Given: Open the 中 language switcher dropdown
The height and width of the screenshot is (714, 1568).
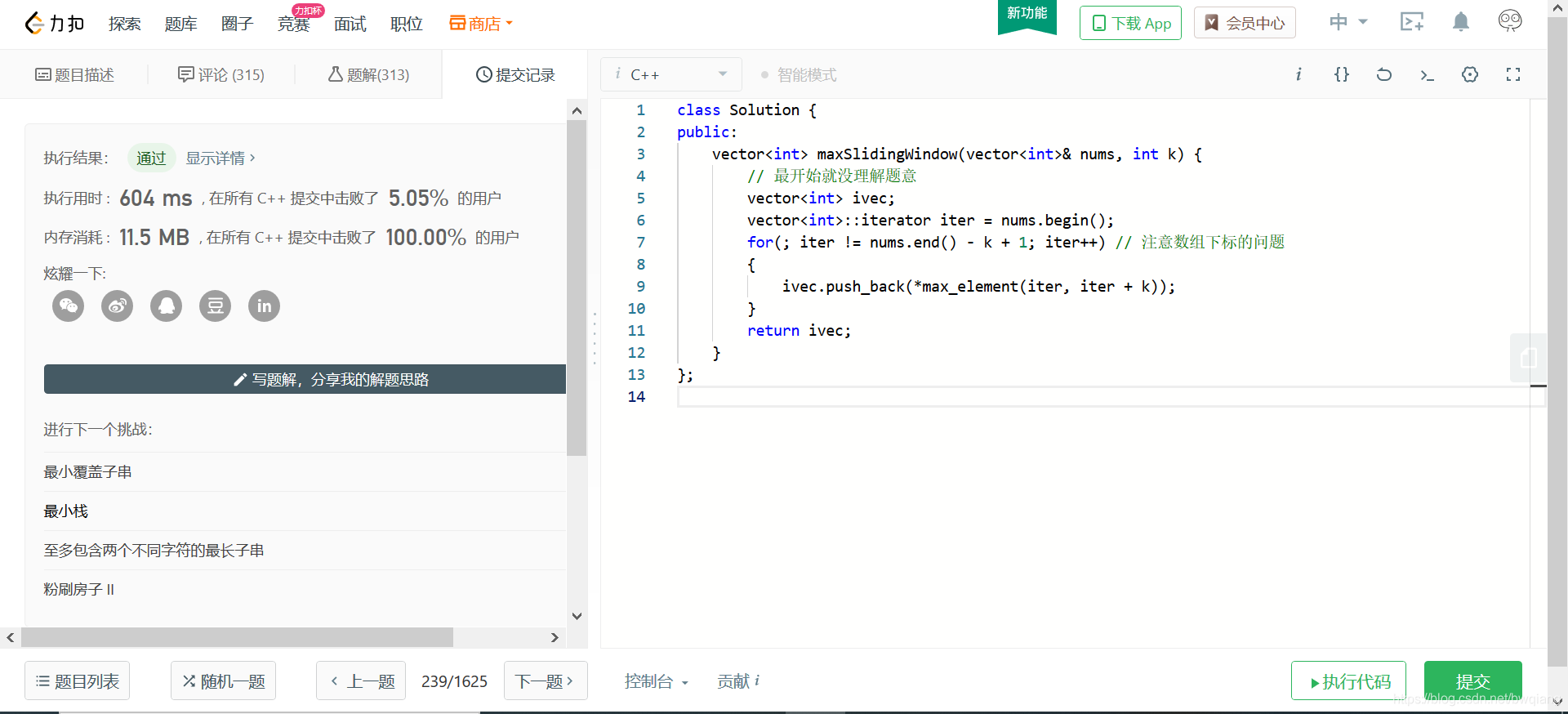Looking at the screenshot, I should coord(1348,22).
